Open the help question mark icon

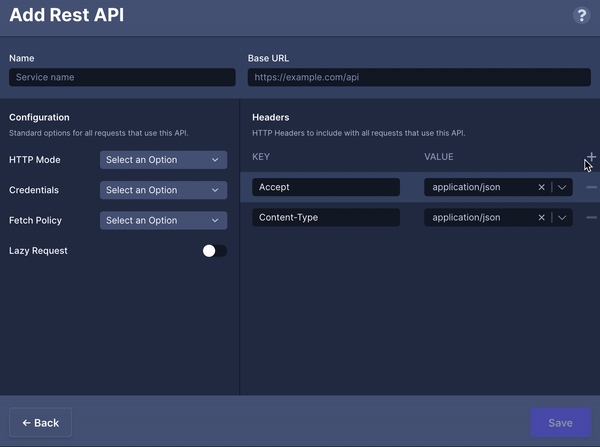(581, 16)
